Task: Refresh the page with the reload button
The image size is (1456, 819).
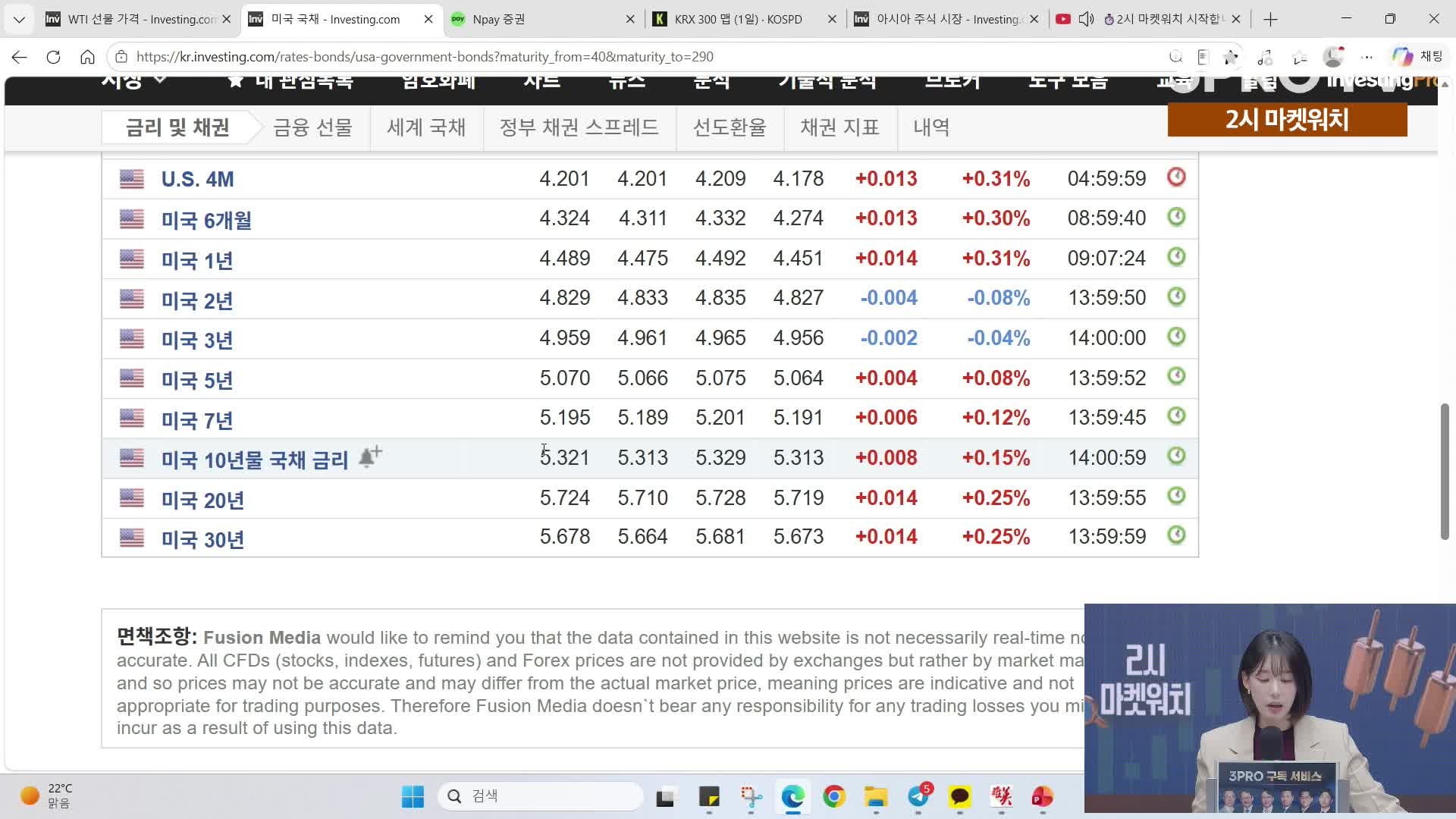Action: pos(53,57)
